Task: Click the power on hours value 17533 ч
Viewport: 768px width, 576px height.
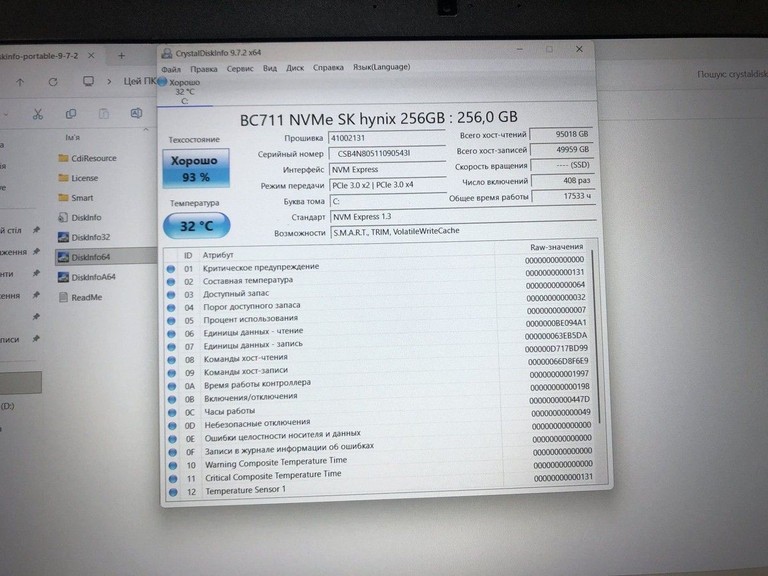Action: click(563, 196)
